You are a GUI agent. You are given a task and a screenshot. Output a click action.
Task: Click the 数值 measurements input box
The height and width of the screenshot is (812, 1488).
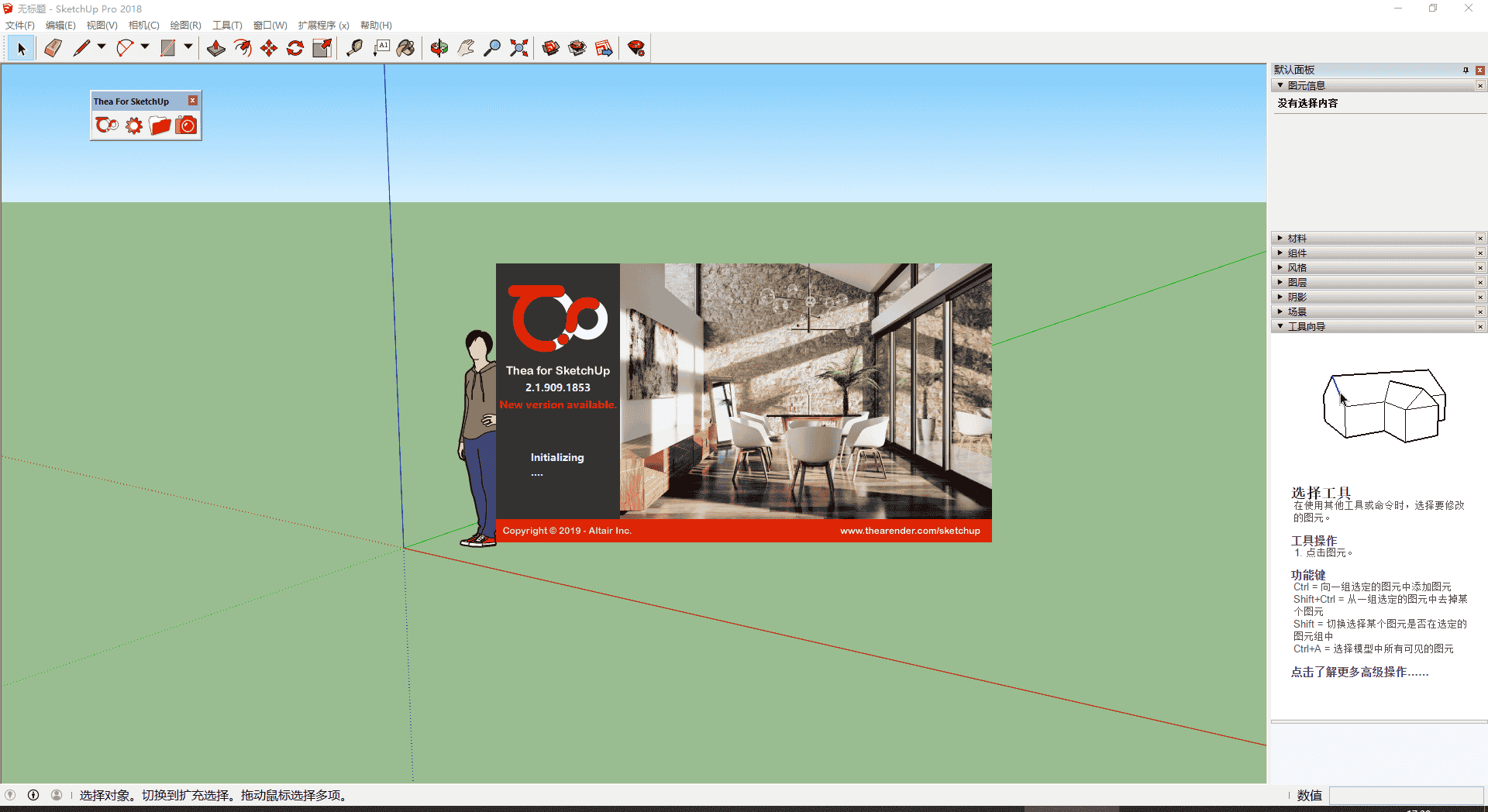pyautogui.click(x=1406, y=796)
